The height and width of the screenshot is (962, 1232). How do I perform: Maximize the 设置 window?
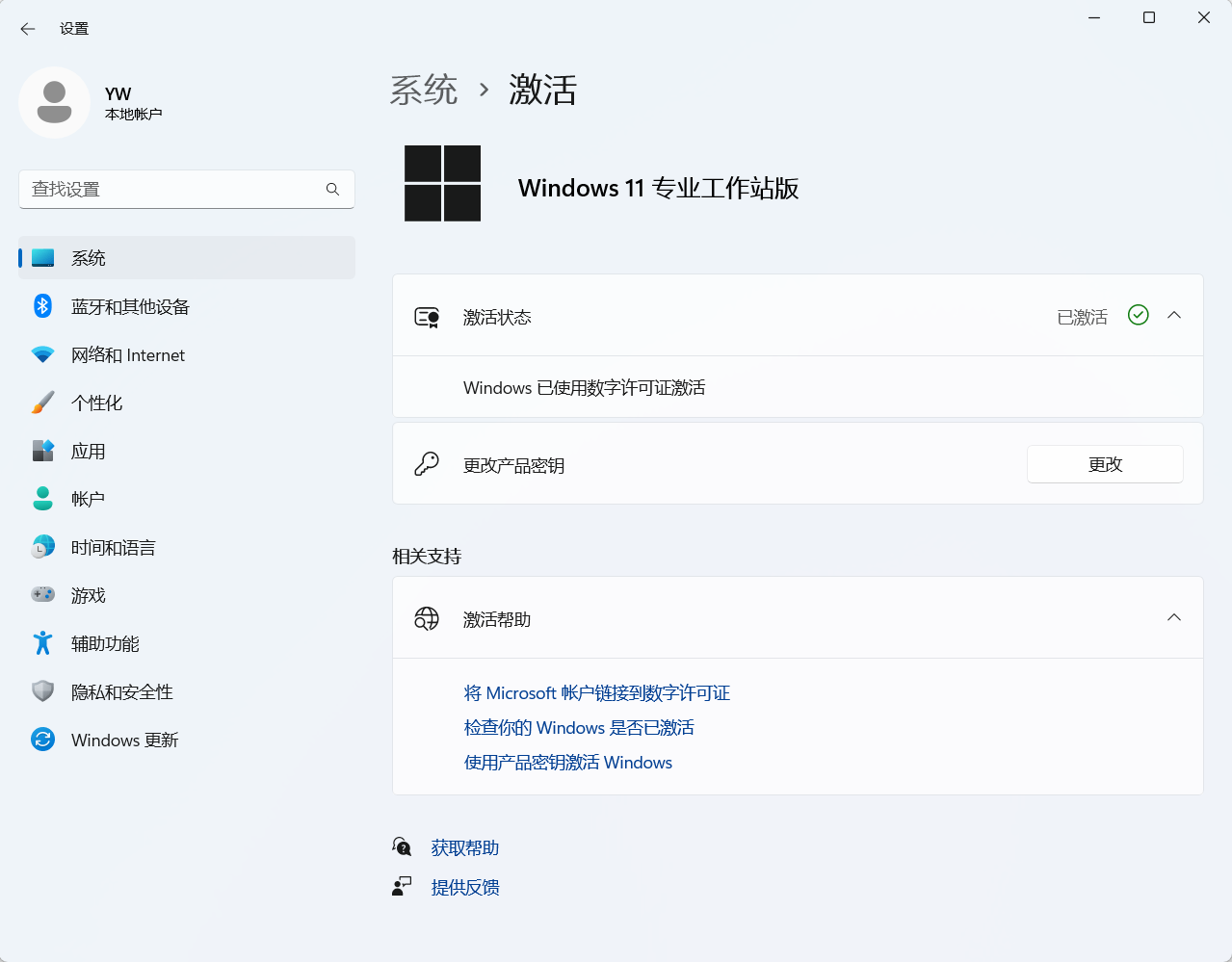point(1149,17)
